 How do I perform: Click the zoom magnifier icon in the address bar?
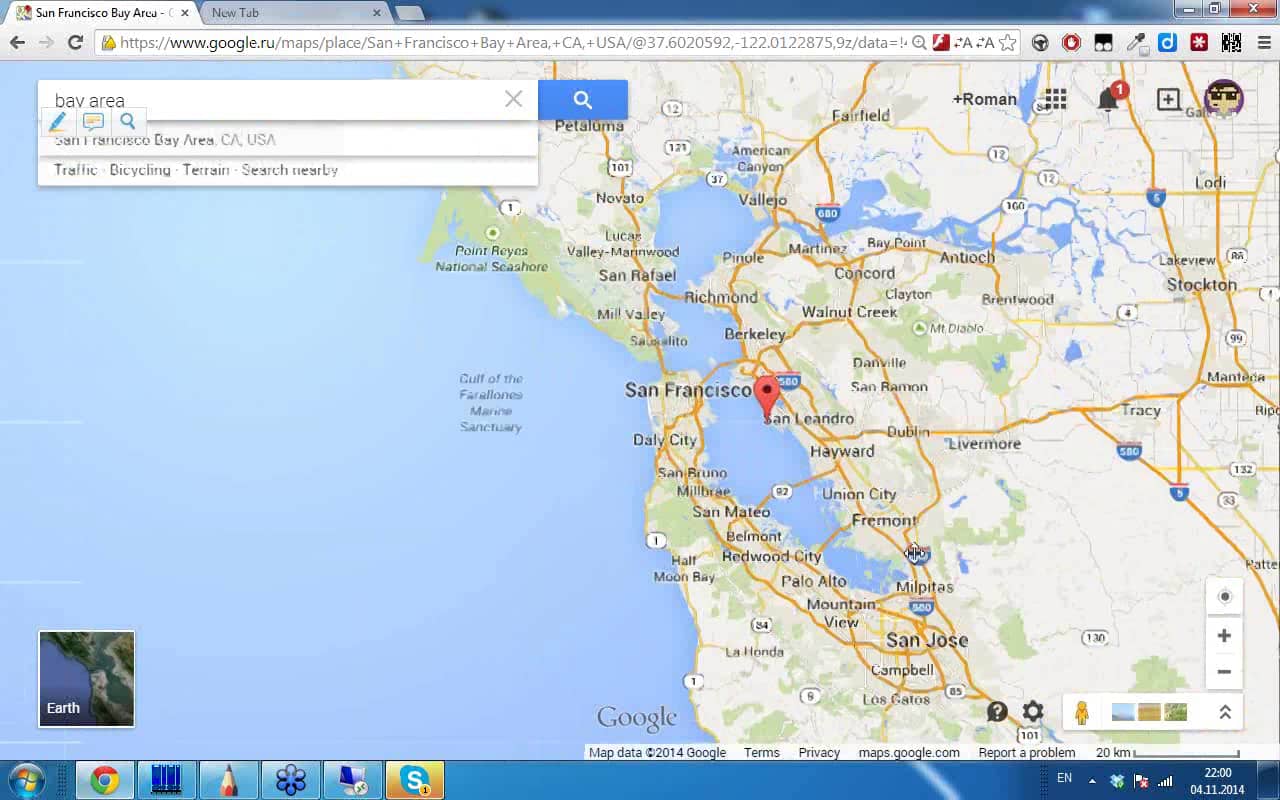click(919, 43)
